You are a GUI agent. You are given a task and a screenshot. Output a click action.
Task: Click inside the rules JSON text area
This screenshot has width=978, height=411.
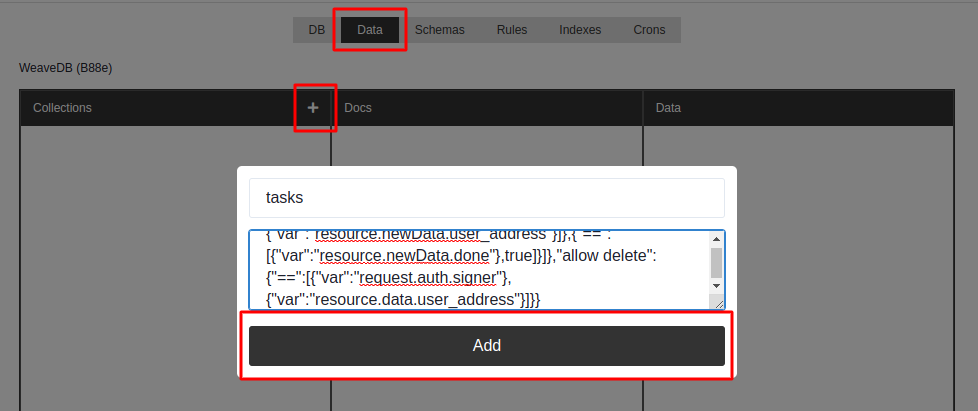tap(480, 270)
